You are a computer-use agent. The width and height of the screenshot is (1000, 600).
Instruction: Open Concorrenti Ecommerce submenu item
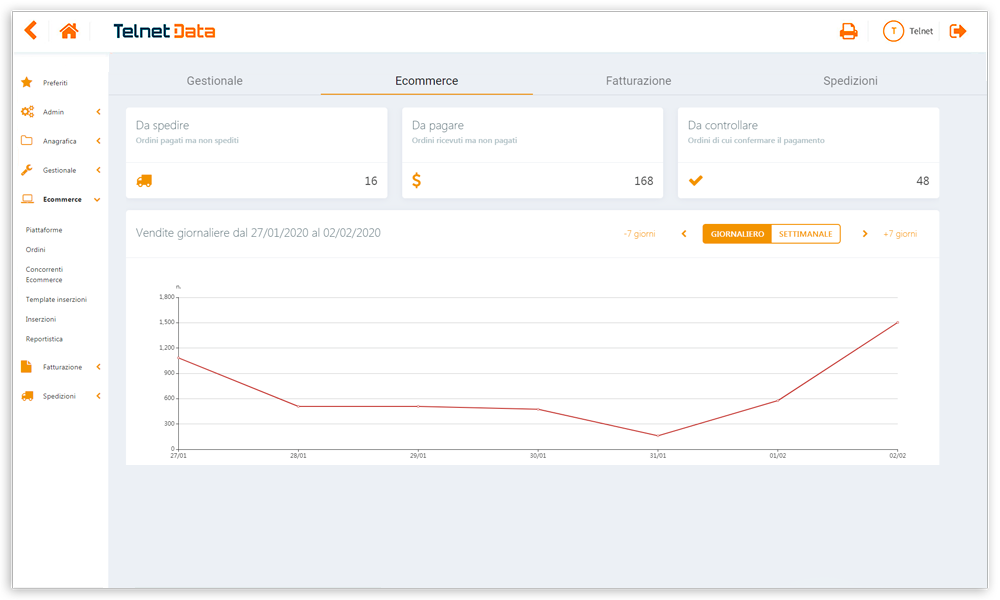pyautogui.click(x=44, y=274)
